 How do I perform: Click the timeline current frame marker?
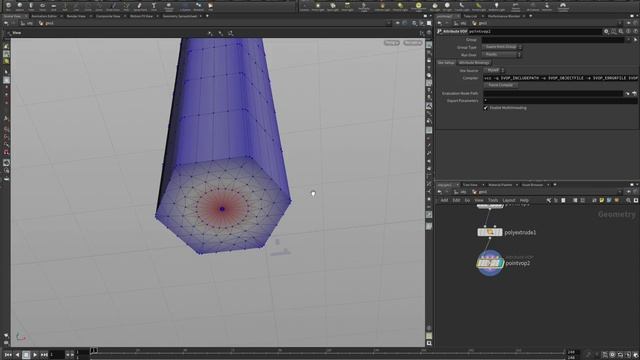click(93, 350)
